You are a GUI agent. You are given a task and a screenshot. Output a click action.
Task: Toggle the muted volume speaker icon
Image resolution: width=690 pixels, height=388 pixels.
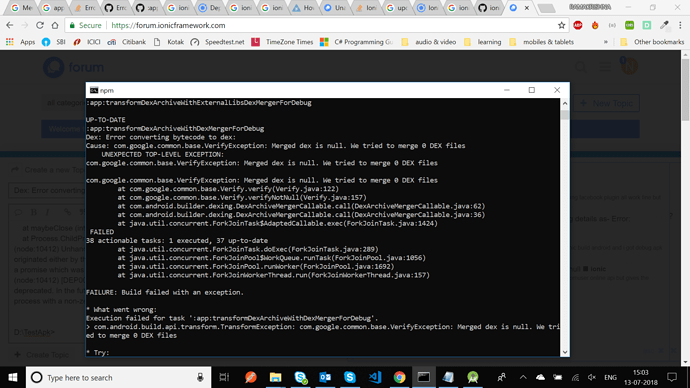pyautogui.click(x=592, y=377)
